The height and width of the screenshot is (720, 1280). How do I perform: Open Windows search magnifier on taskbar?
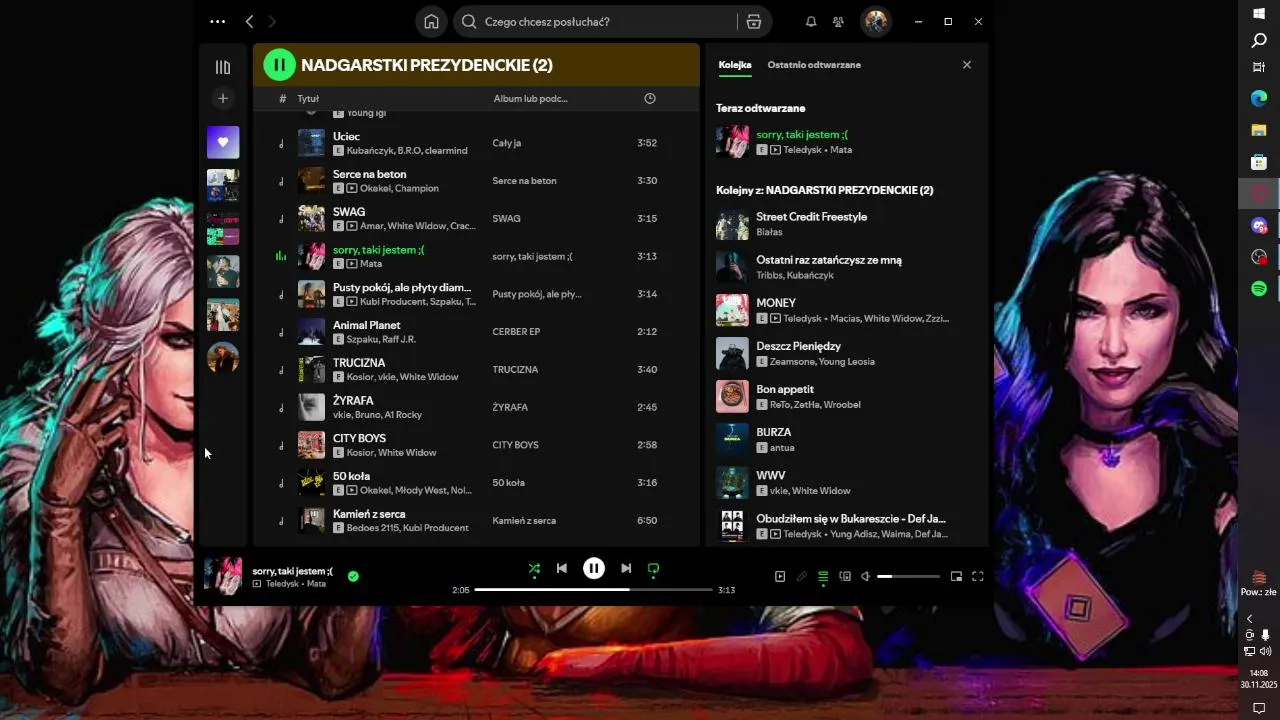coord(1259,41)
